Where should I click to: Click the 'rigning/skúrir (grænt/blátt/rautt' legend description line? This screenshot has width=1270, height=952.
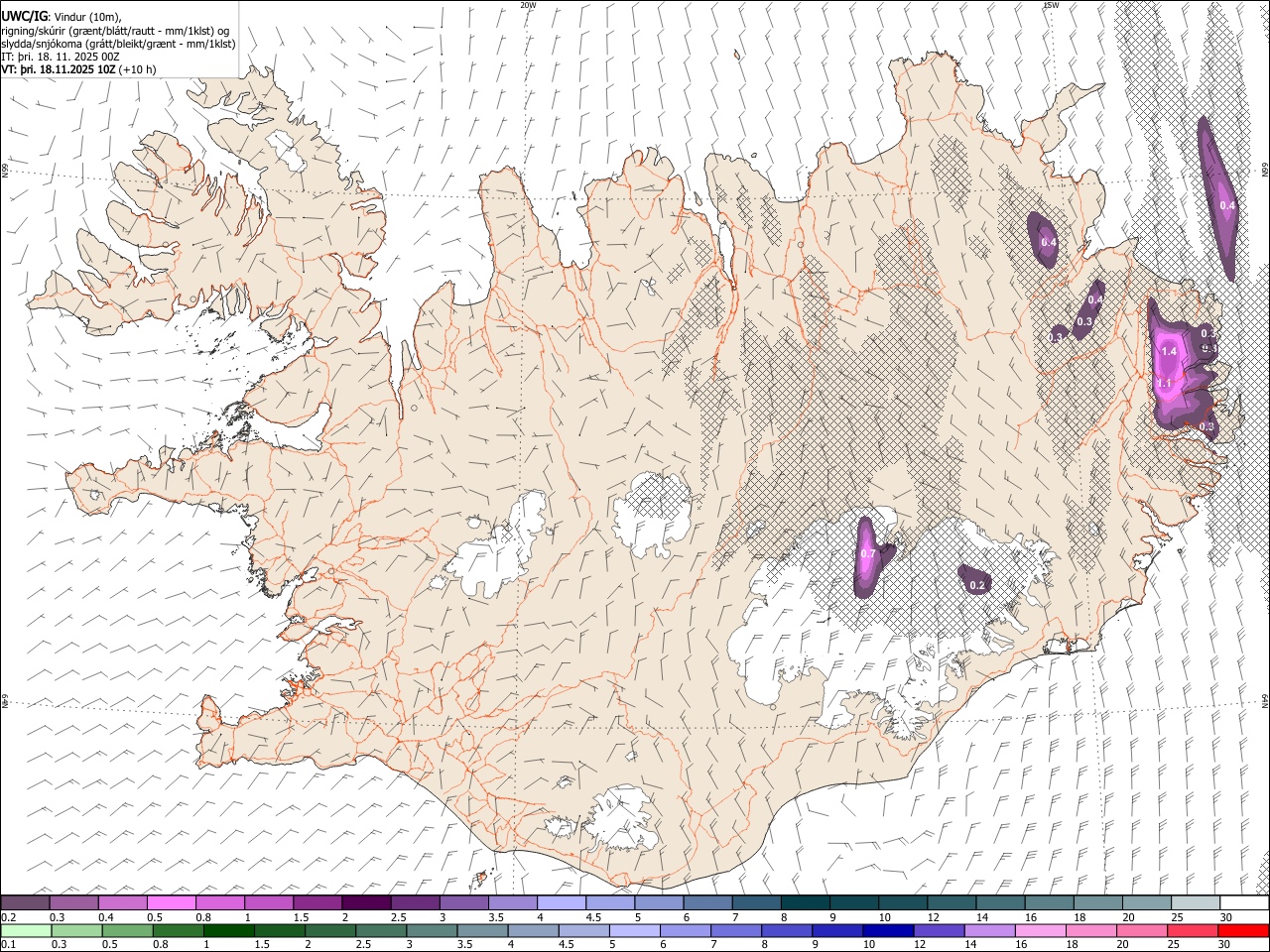click(x=115, y=31)
